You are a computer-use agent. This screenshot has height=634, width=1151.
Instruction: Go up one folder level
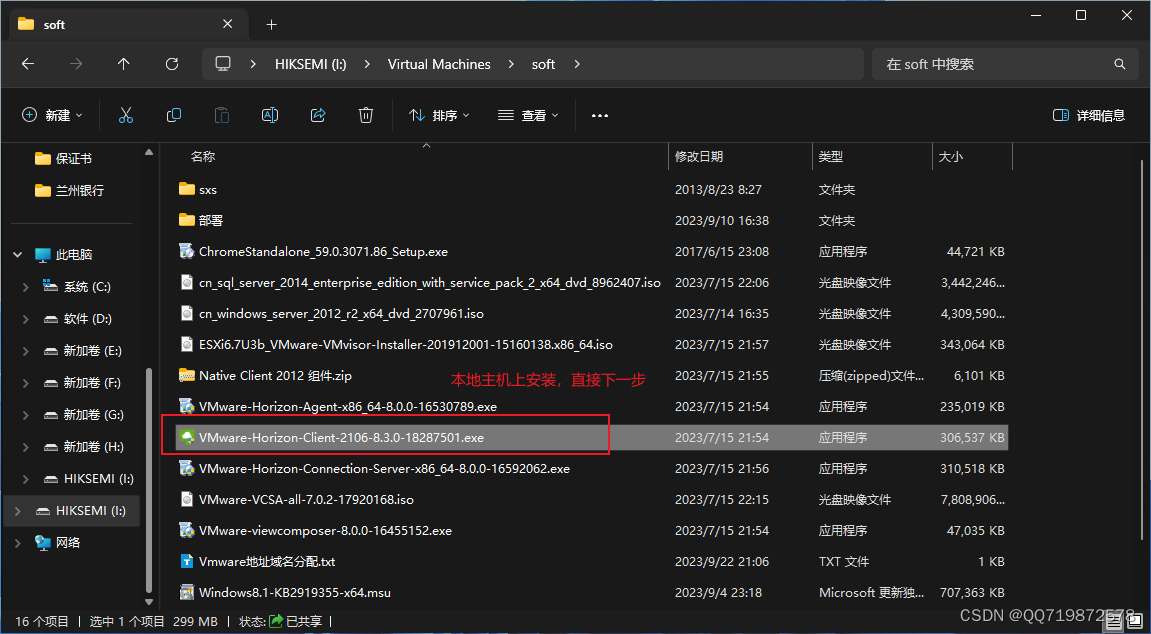pos(123,64)
